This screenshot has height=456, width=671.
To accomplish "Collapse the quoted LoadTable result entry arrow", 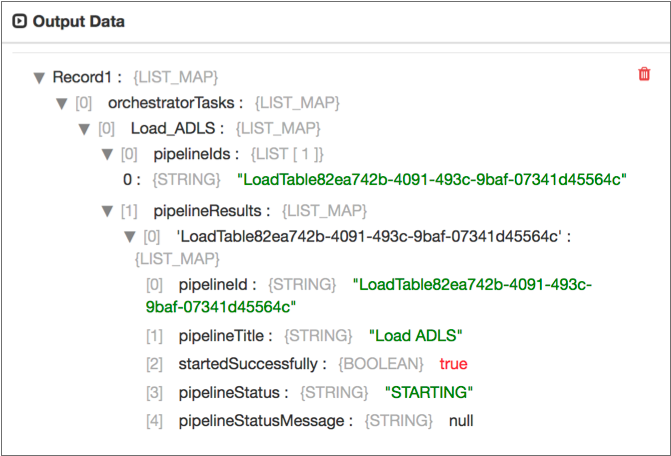I will point(129,237).
